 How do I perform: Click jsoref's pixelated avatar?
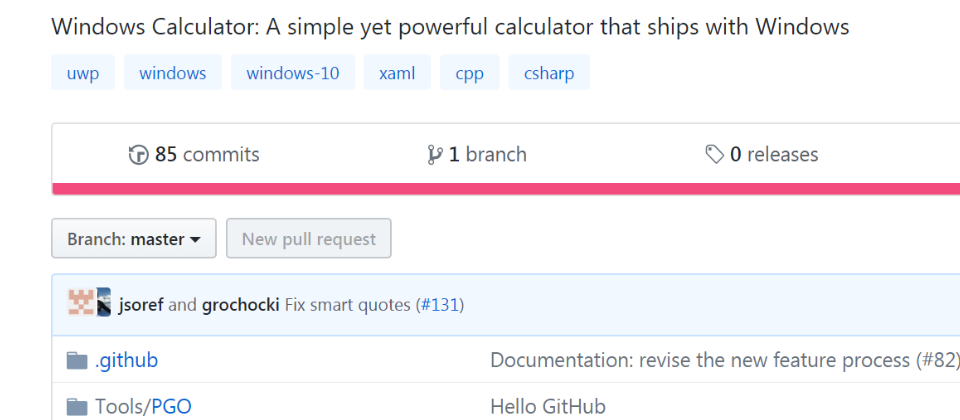81,302
